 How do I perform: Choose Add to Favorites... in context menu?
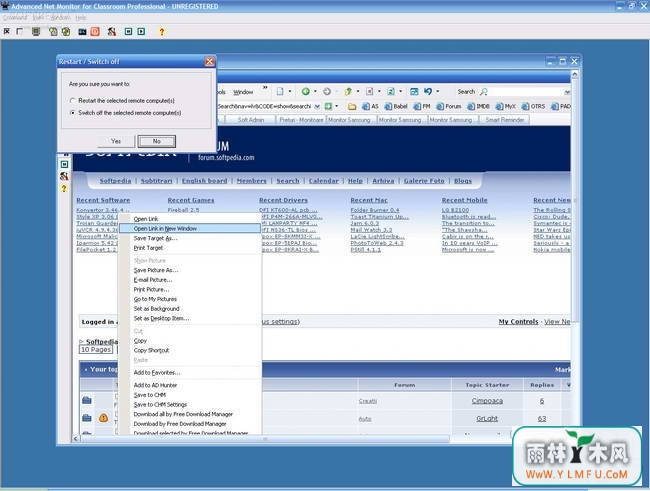pos(190,373)
